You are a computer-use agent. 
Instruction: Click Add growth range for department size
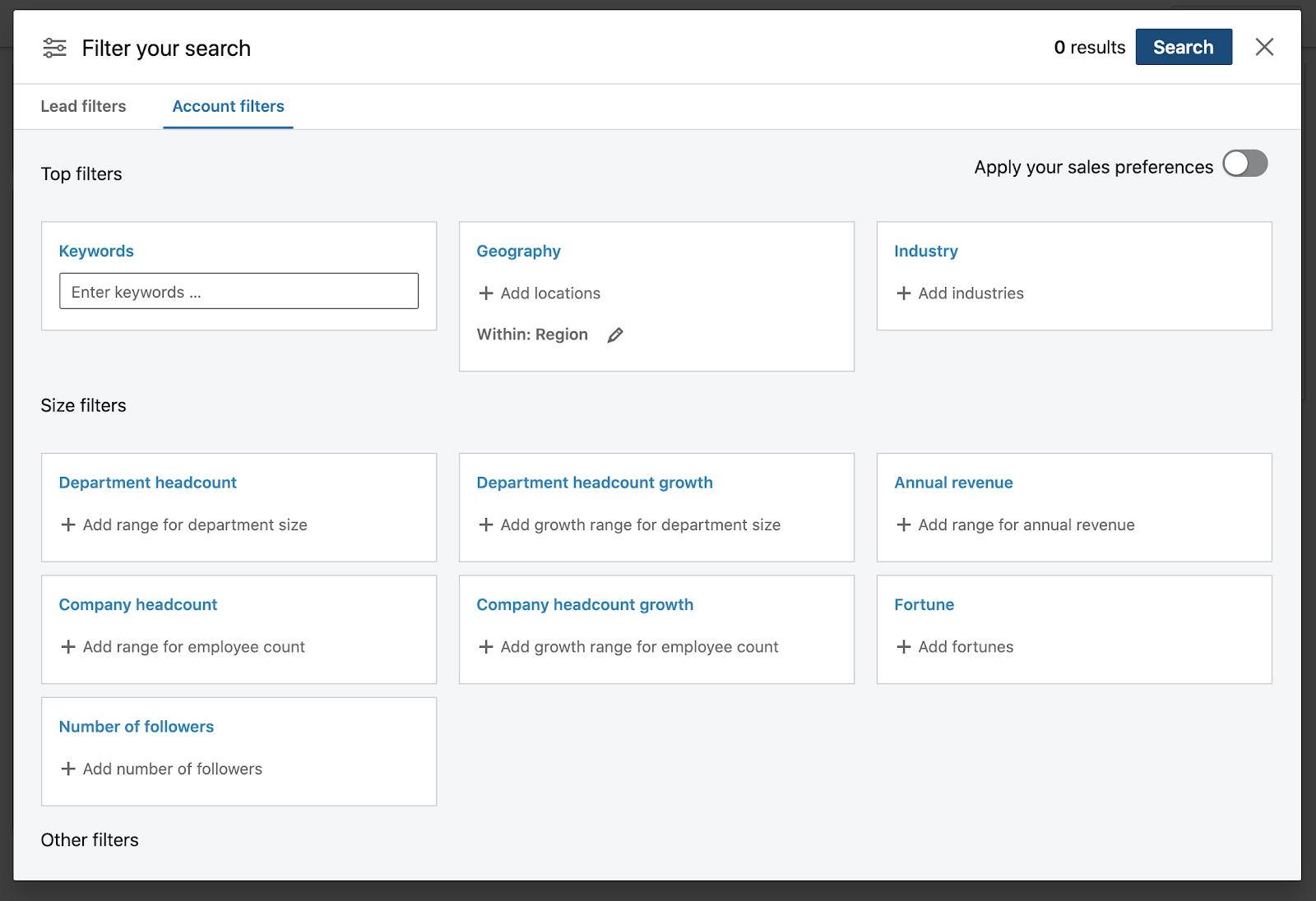click(640, 524)
